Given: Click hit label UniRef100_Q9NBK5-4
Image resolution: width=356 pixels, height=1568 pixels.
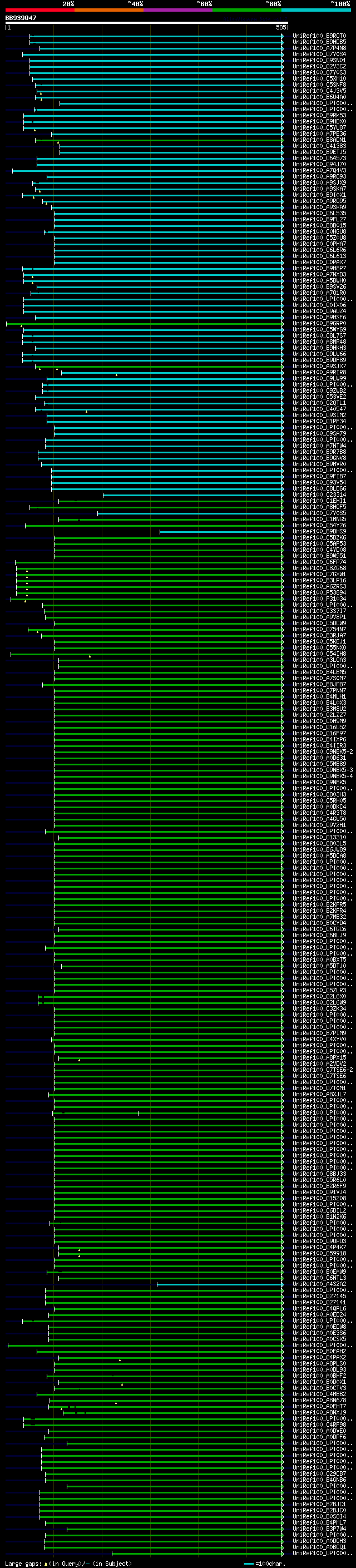Looking at the screenshot, I should click(x=323, y=776).
